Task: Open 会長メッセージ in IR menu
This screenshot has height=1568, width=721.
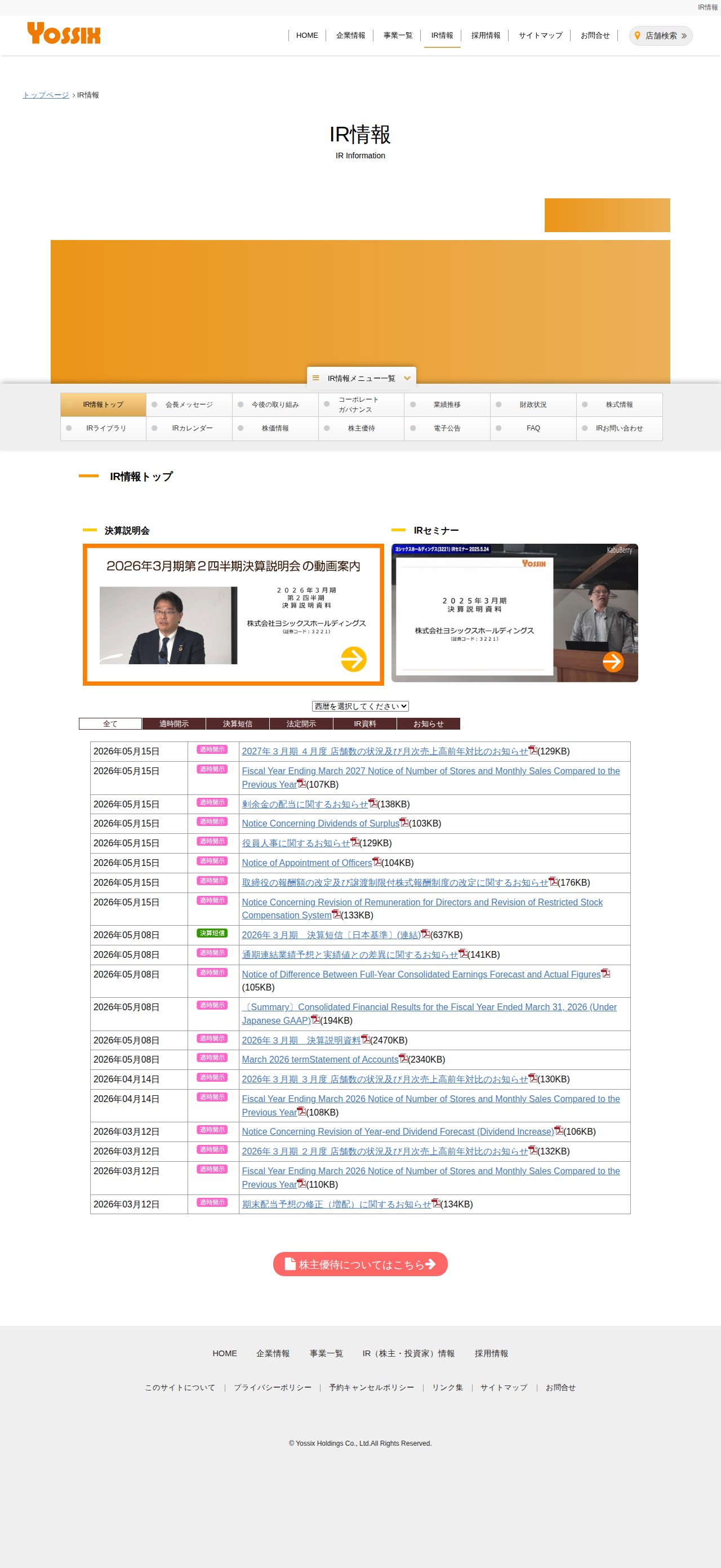Action: (x=189, y=405)
